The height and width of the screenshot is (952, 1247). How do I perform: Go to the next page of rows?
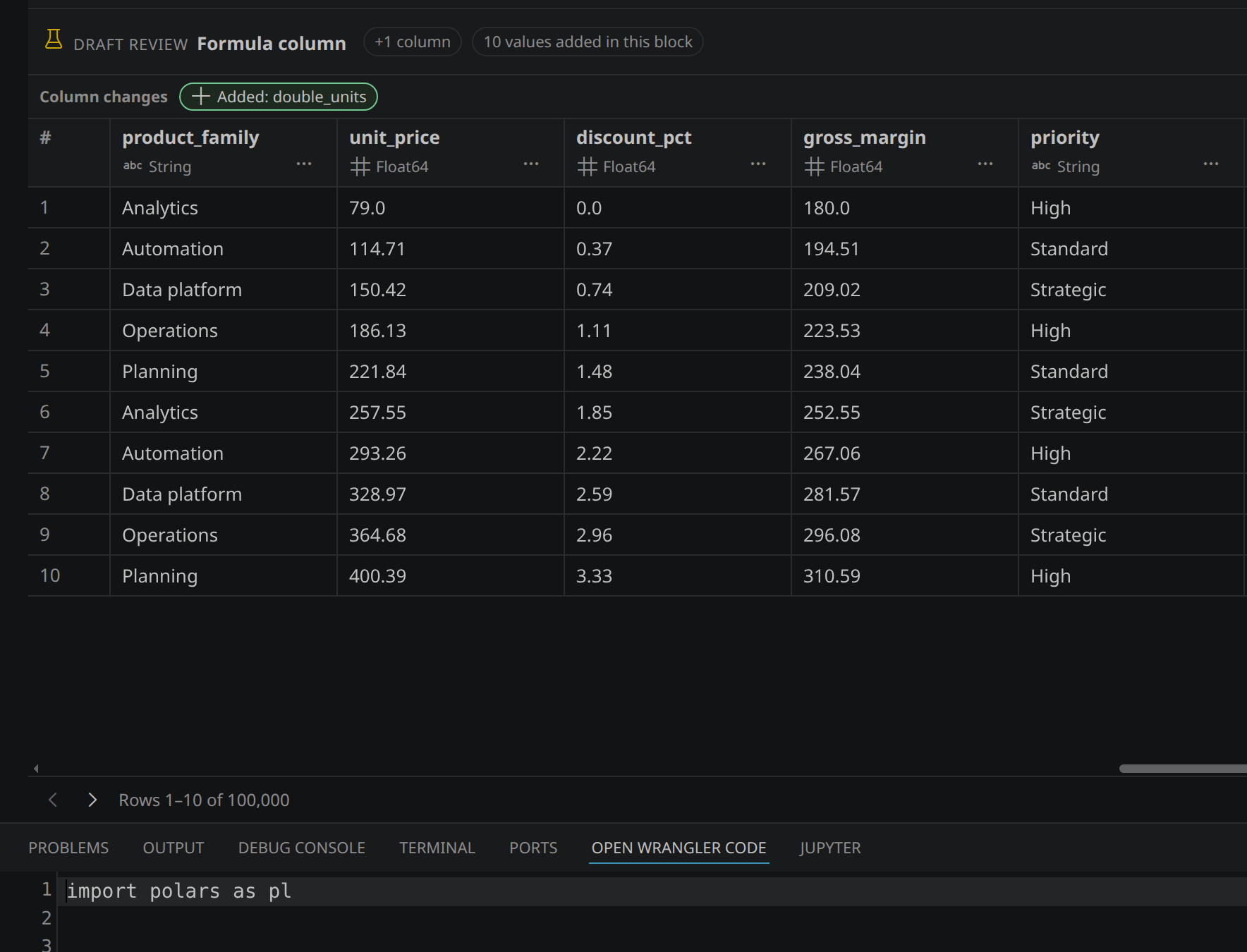[92, 800]
